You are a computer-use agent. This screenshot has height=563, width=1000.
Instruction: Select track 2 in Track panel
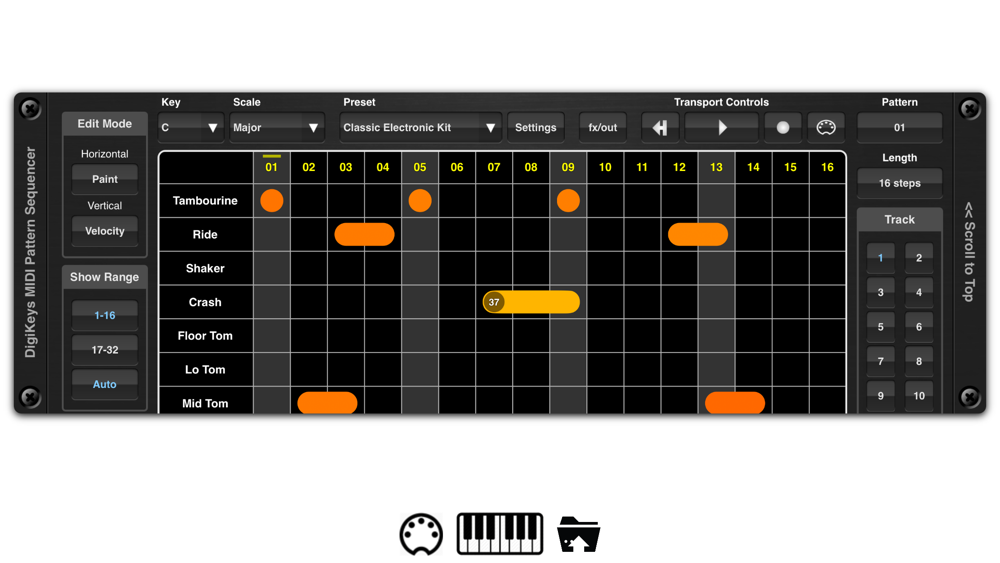[918, 258]
